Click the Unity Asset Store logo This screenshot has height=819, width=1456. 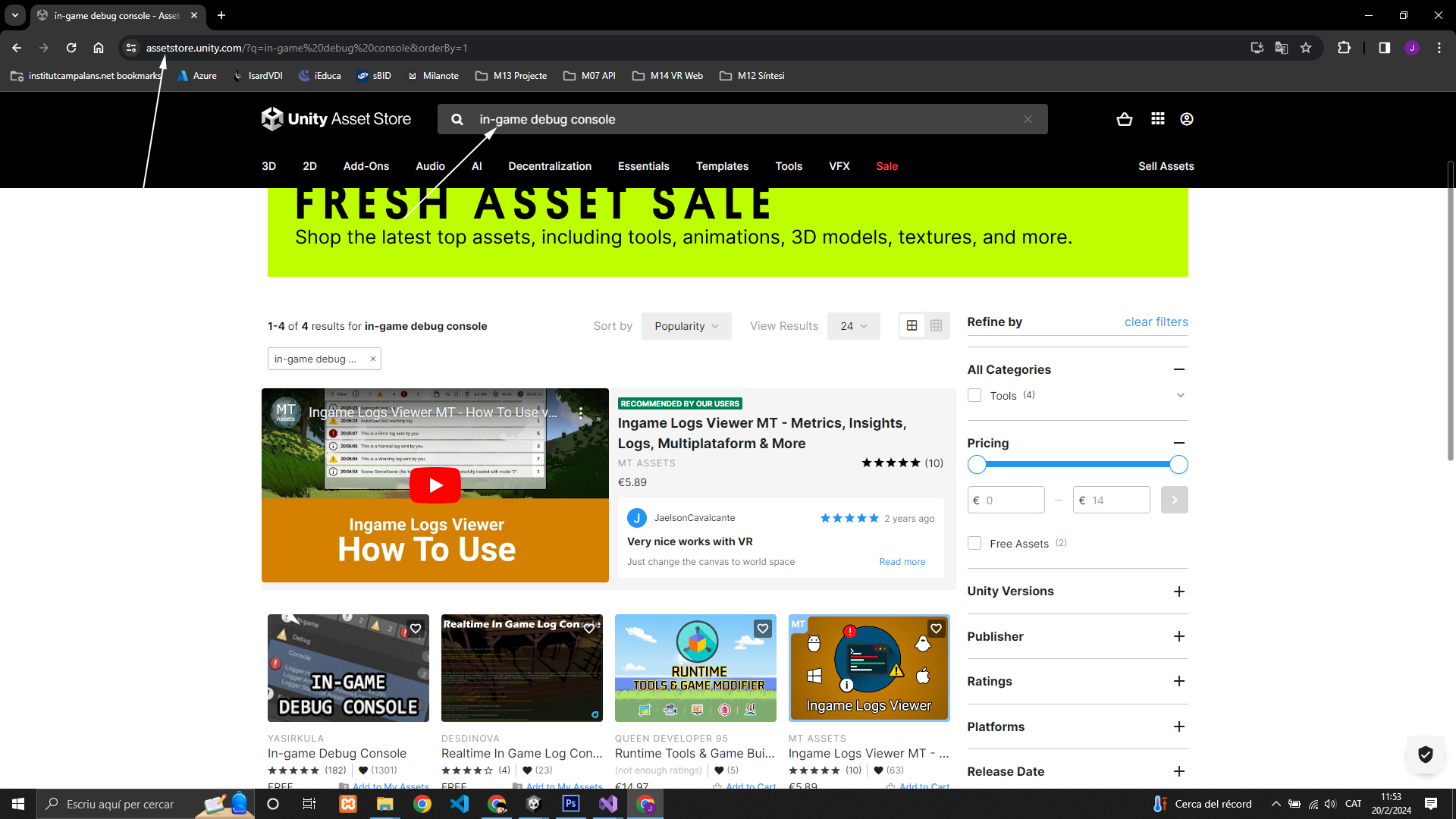coord(337,119)
